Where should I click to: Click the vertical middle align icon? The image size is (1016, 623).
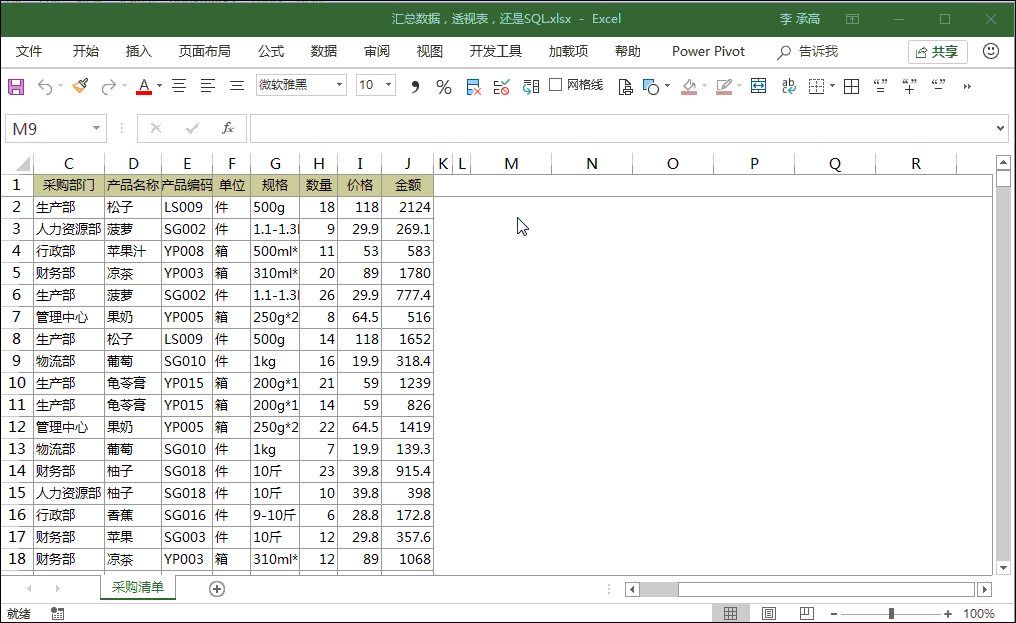point(237,86)
